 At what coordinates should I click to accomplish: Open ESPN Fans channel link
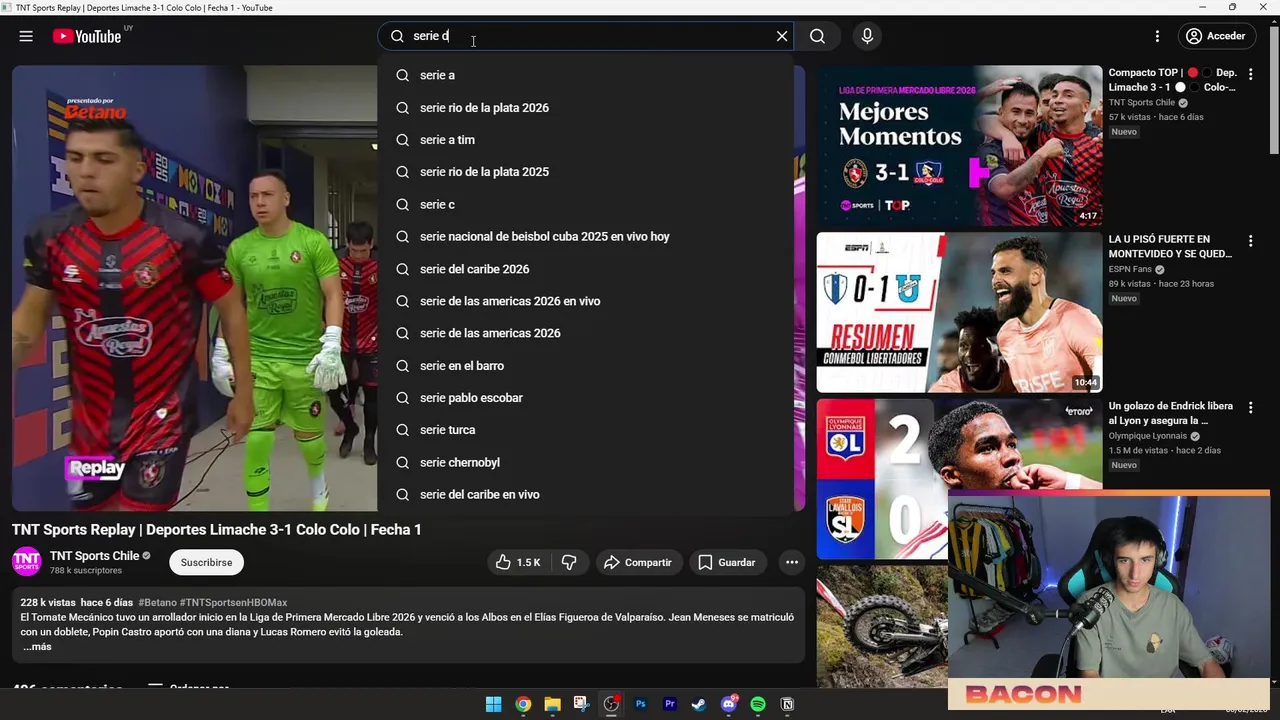pos(1131,269)
